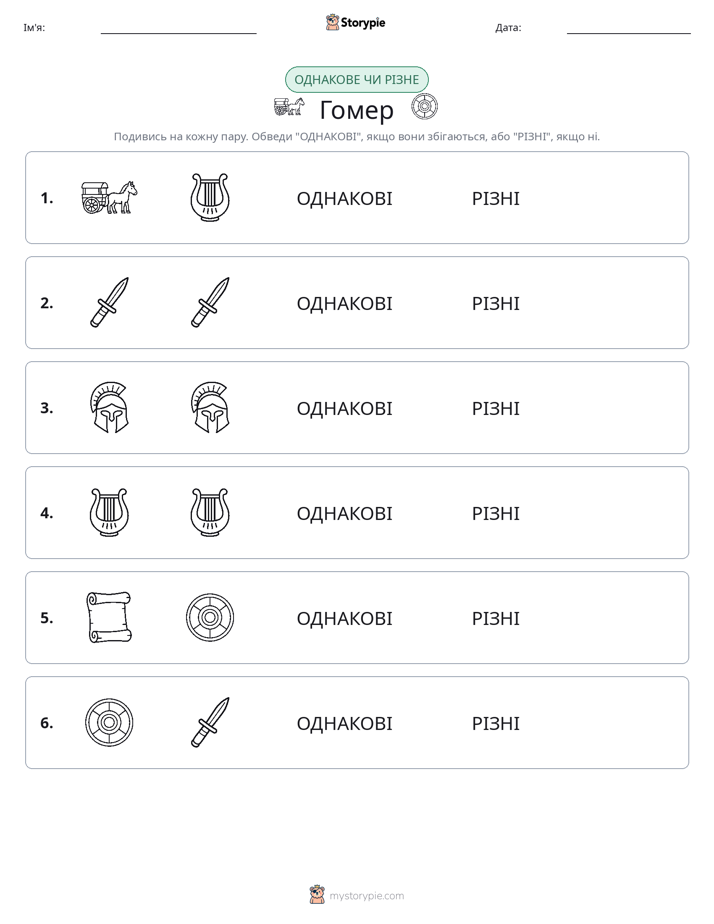This screenshot has height=924, width=714.
Task: Click the left lyre icon in row 4
Action: pos(109,512)
